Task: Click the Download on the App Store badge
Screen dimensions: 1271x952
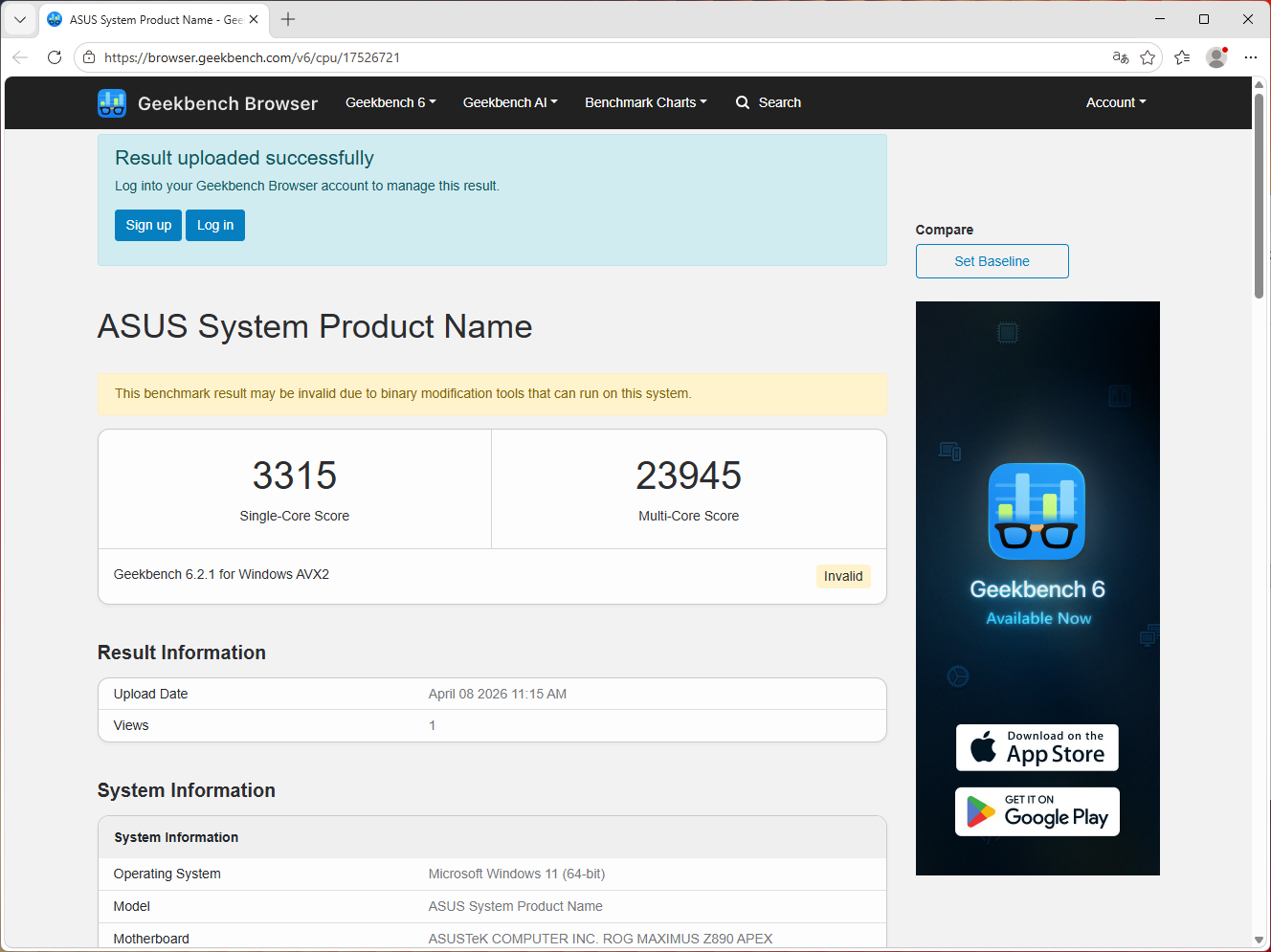Action: (1037, 747)
